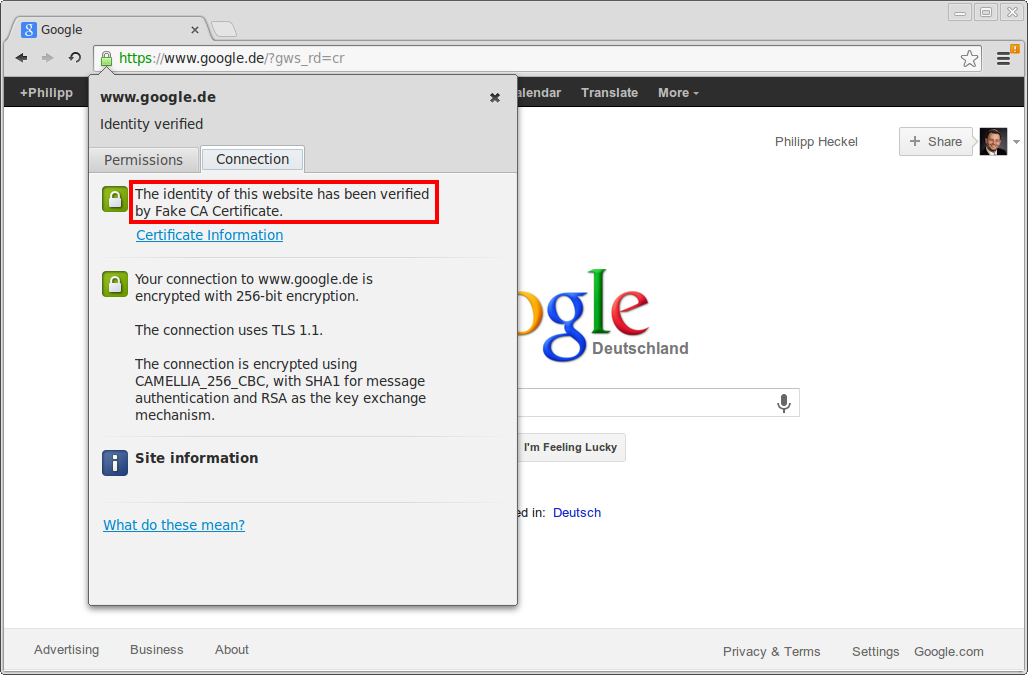1028x675 pixels.
Task: Open +Philipp in the Google bar
Action: 46,92
